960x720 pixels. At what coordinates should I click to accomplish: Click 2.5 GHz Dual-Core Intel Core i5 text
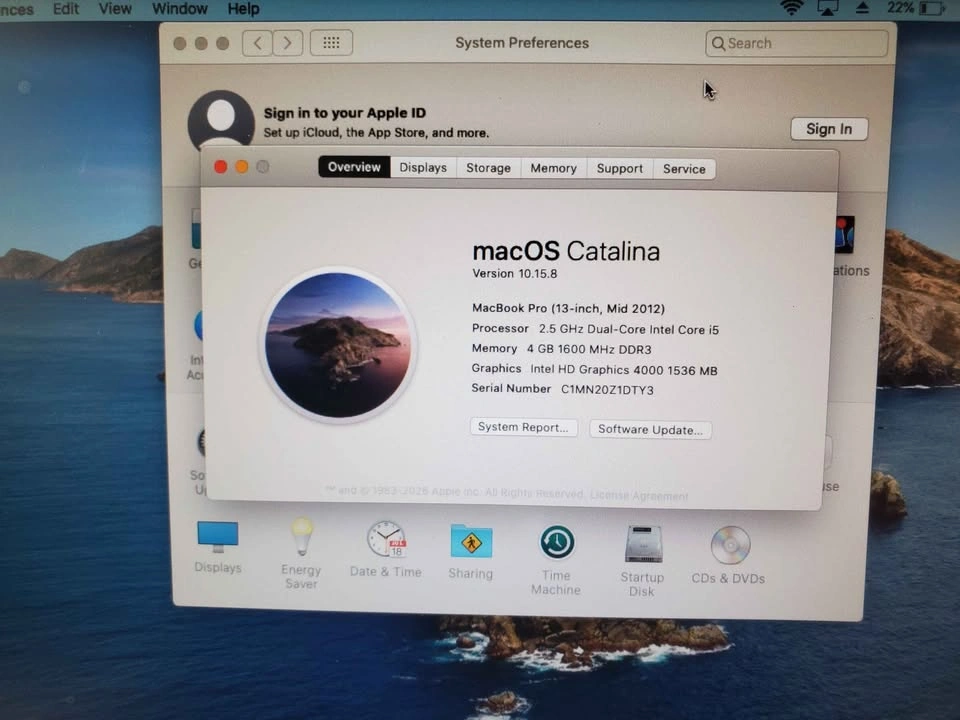(x=629, y=329)
